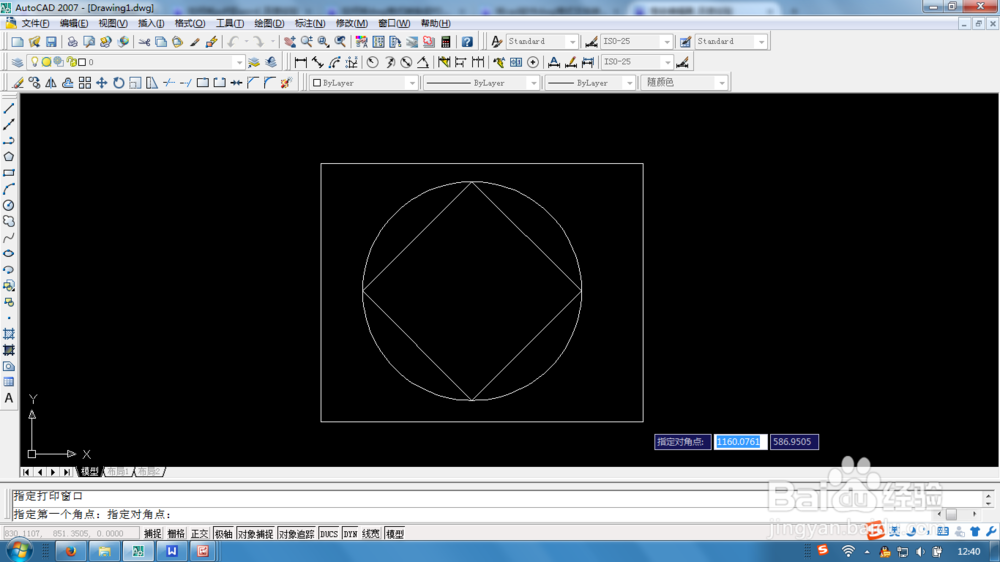Toggle 对象捕捉 object snap
The image size is (1000, 562).
[255, 534]
